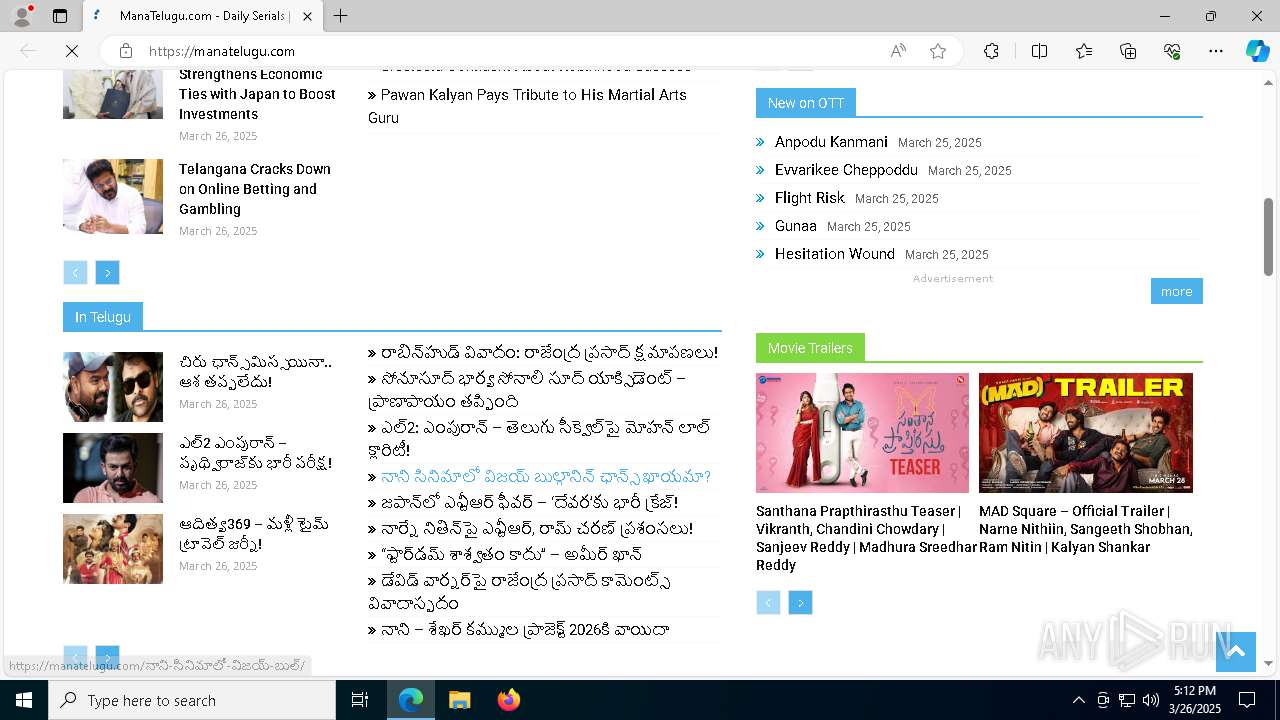Open Telugu article thumbnail with sunglasses man
The width and height of the screenshot is (1280, 720).
point(113,387)
